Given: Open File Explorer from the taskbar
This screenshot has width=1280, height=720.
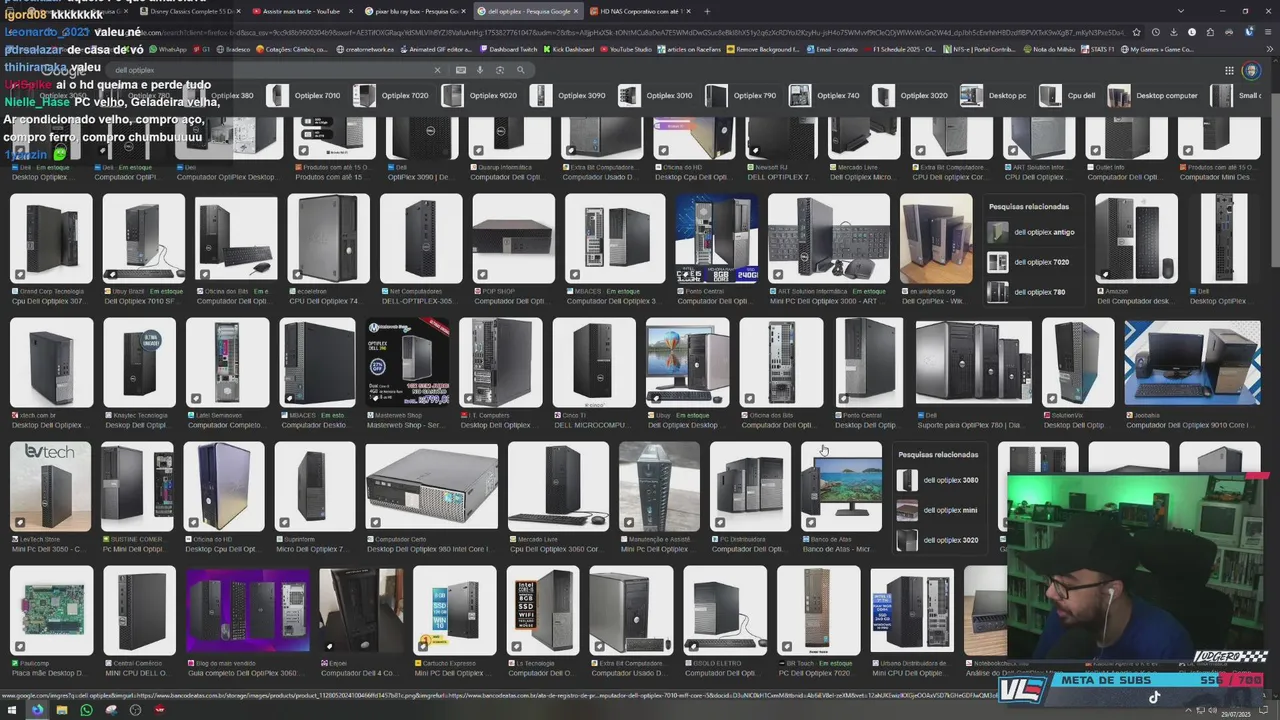Looking at the screenshot, I should [x=62, y=710].
